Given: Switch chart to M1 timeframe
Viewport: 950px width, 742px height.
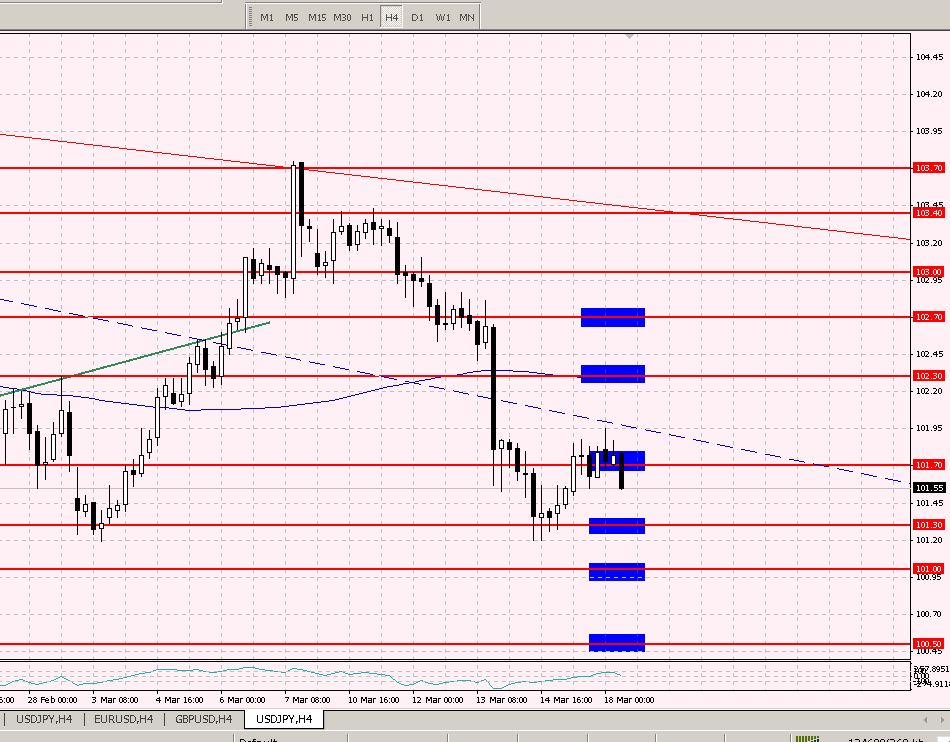Looking at the screenshot, I should coord(267,18).
